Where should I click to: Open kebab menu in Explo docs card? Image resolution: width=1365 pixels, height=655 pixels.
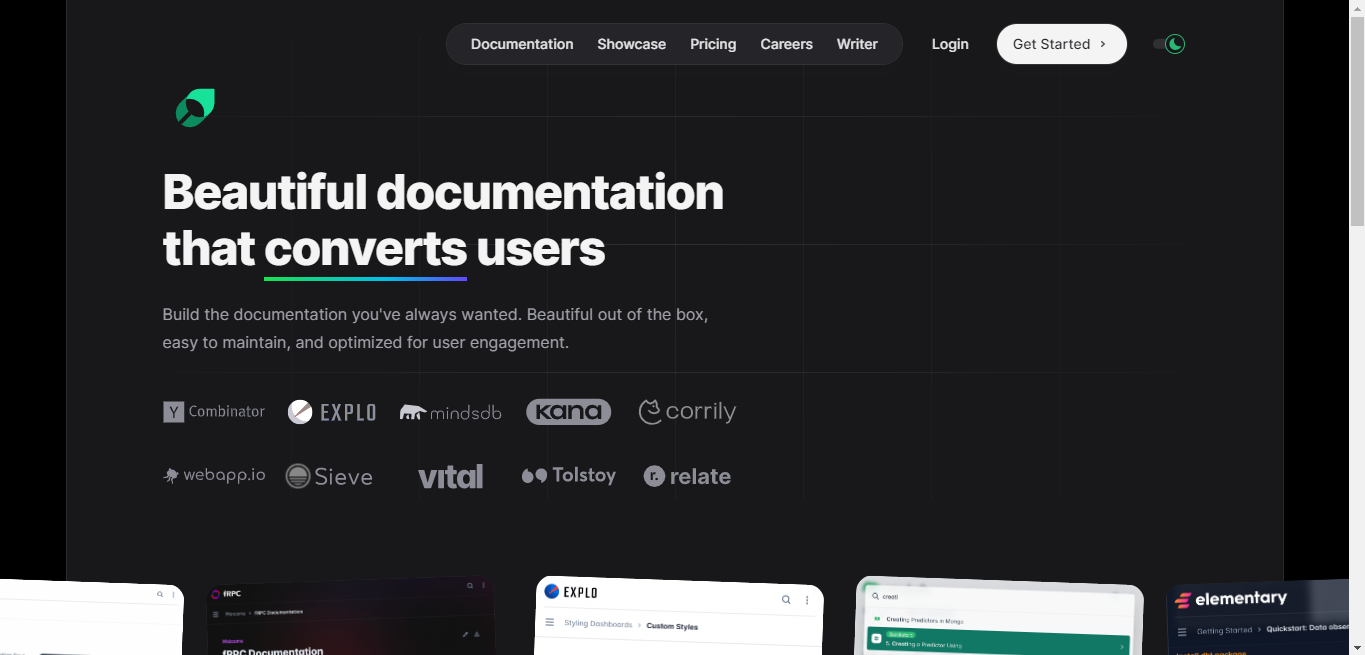(x=807, y=601)
